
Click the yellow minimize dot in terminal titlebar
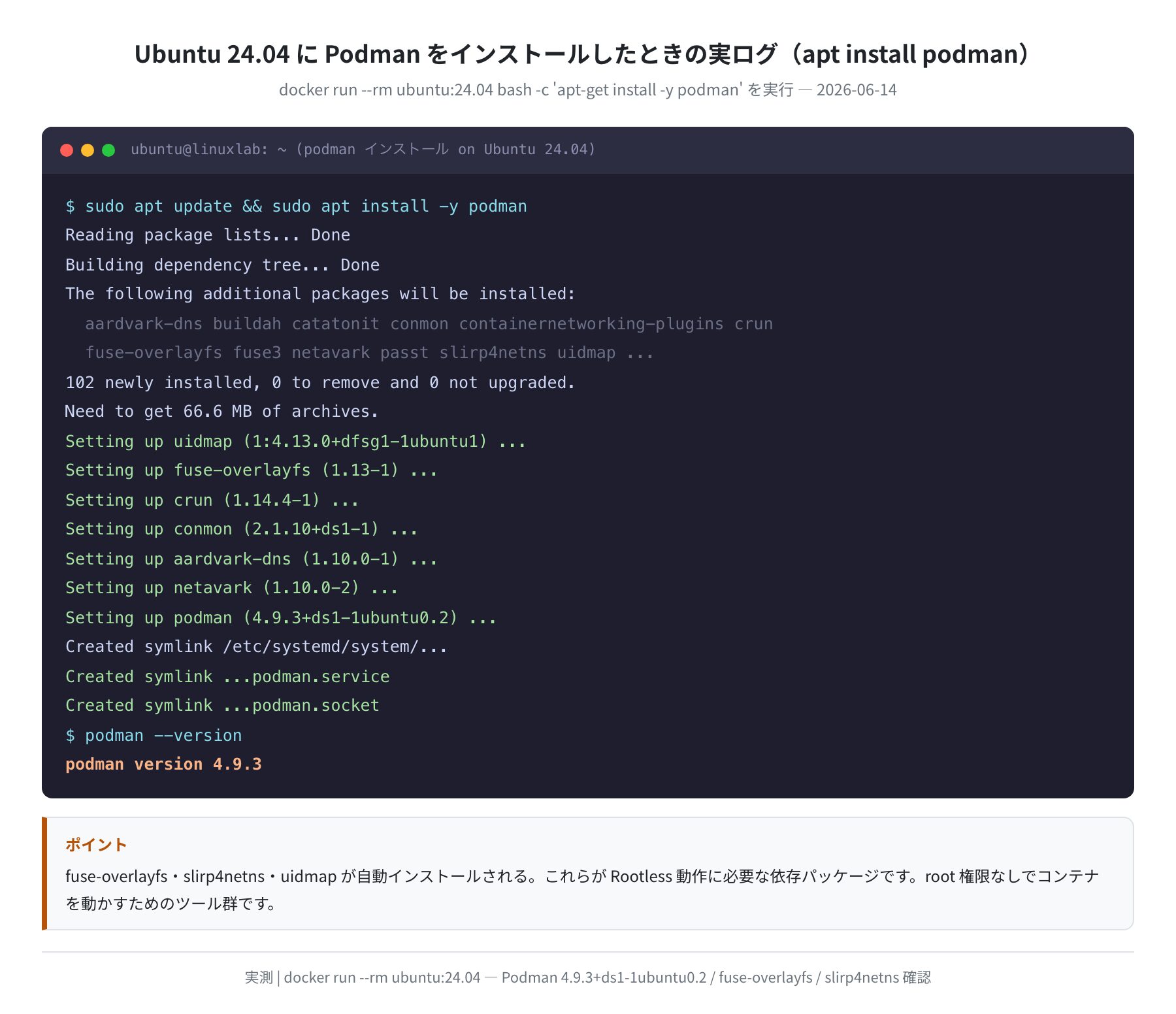pyautogui.click(x=88, y=150)
